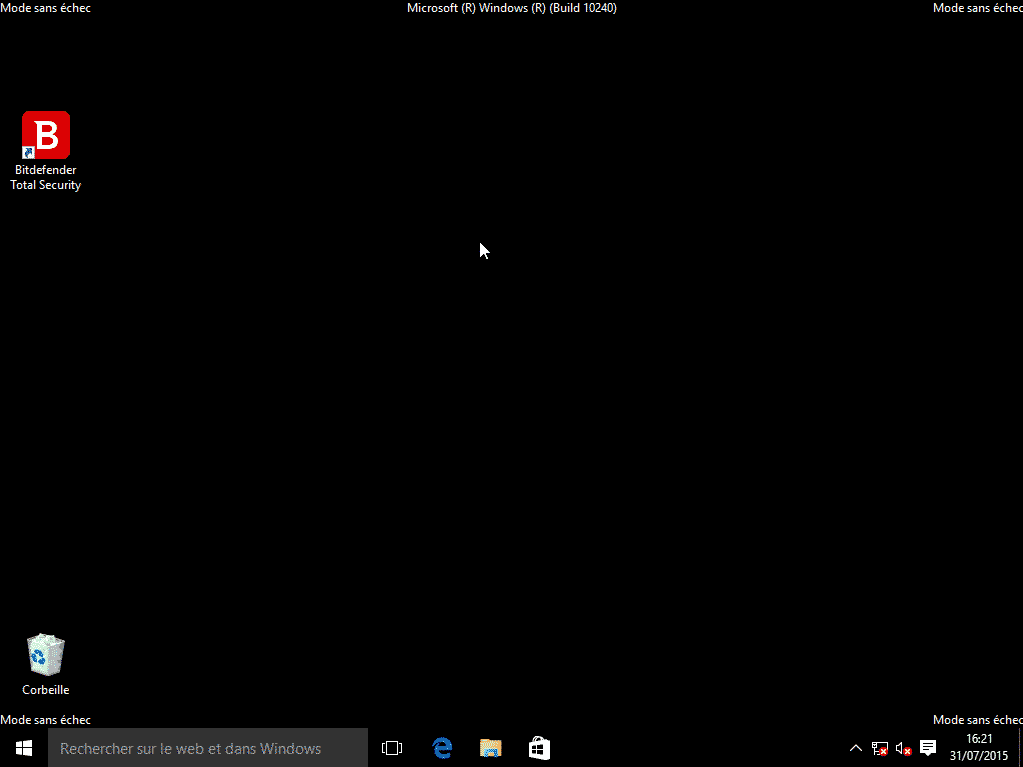Open the Action Center notifications icon
This screenshot has height=767, width=1023.
tap(928, 748)
